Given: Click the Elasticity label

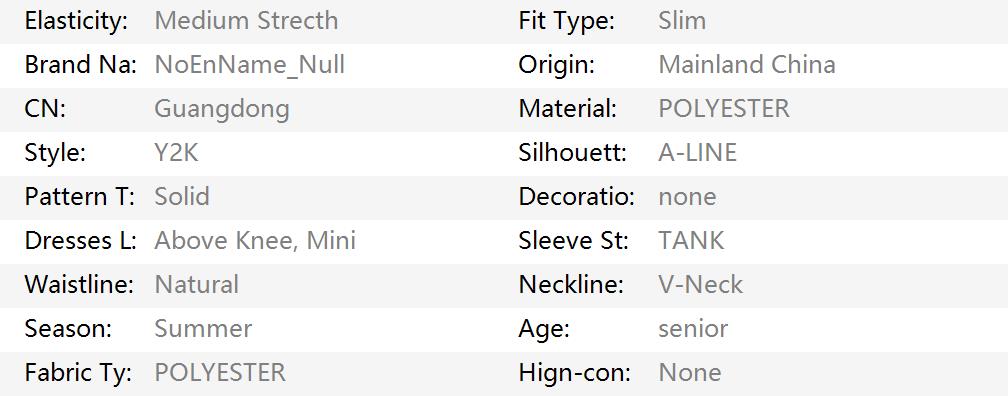Looking at the screenshot, I should pyautogui.click(x=76, y=21).
